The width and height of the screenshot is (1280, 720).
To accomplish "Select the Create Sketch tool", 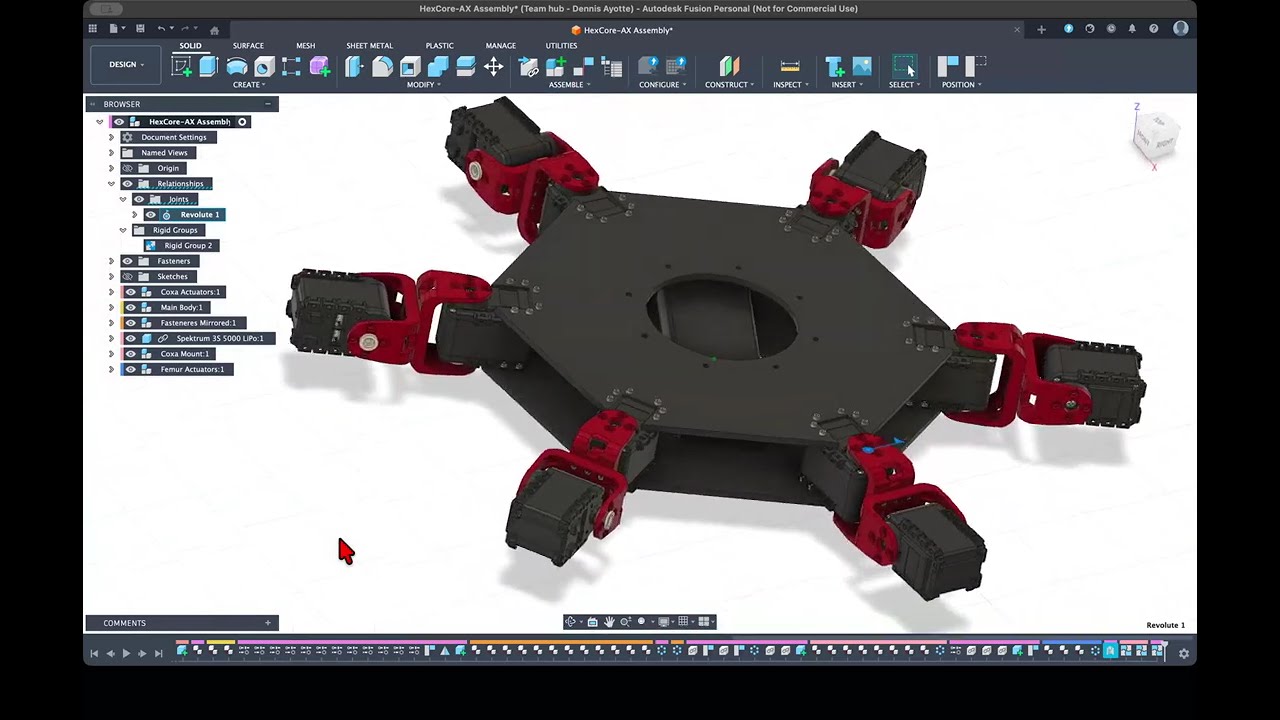I will coord(182,66).
